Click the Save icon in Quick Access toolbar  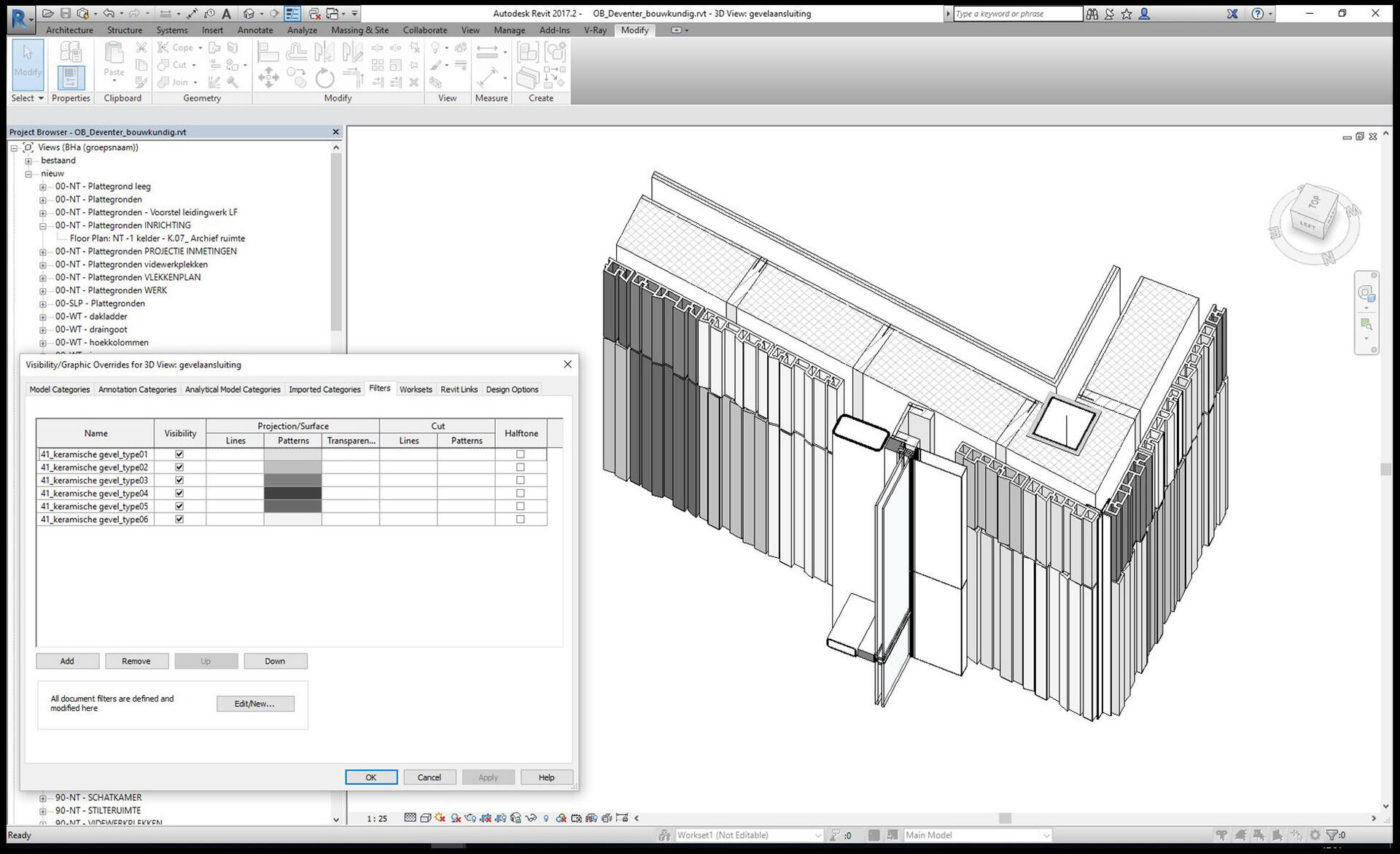pos(66,13)
